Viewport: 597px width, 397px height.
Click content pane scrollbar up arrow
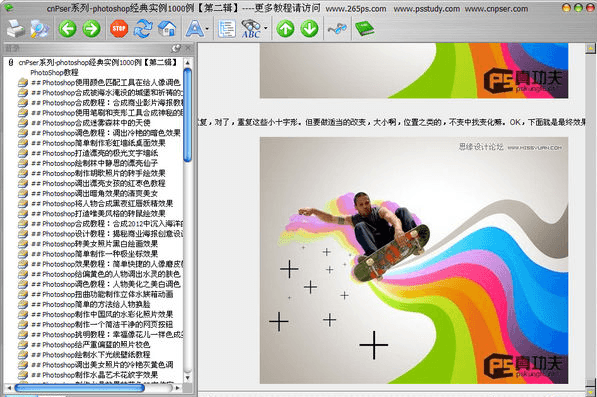[591, 48]
